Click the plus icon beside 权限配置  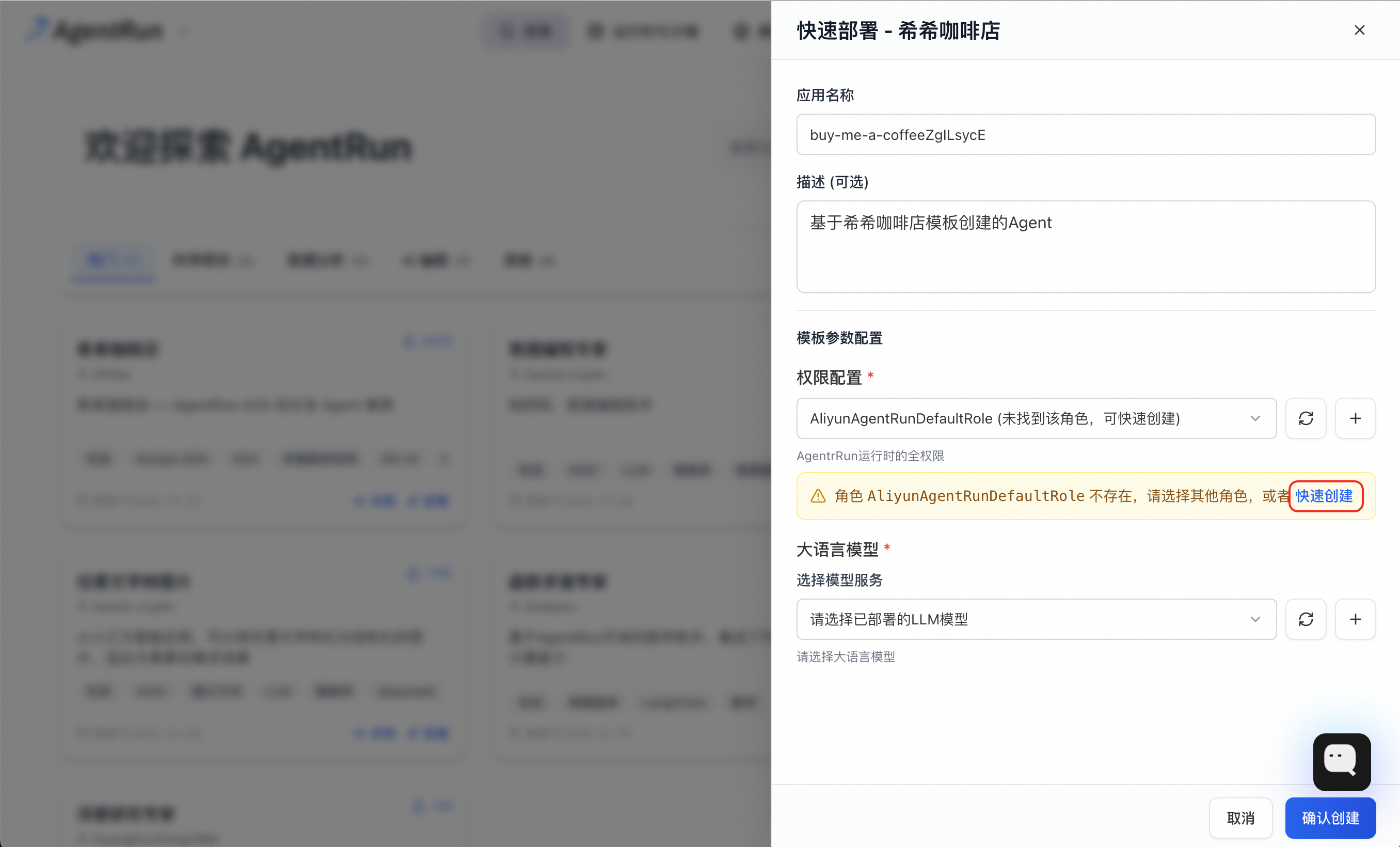tap(1355, 418)
